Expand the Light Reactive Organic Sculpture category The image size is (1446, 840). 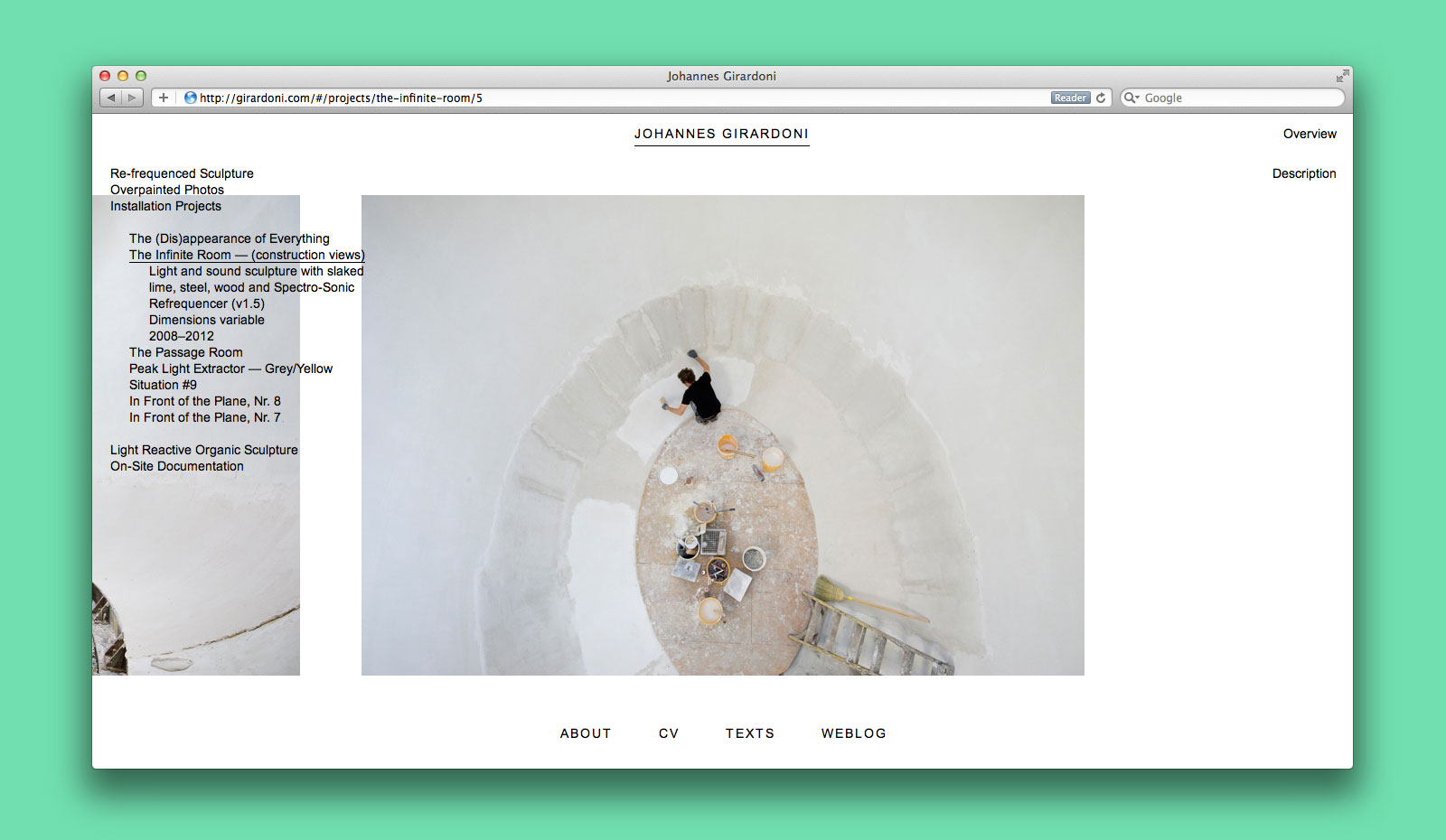[x=203, y=450]
